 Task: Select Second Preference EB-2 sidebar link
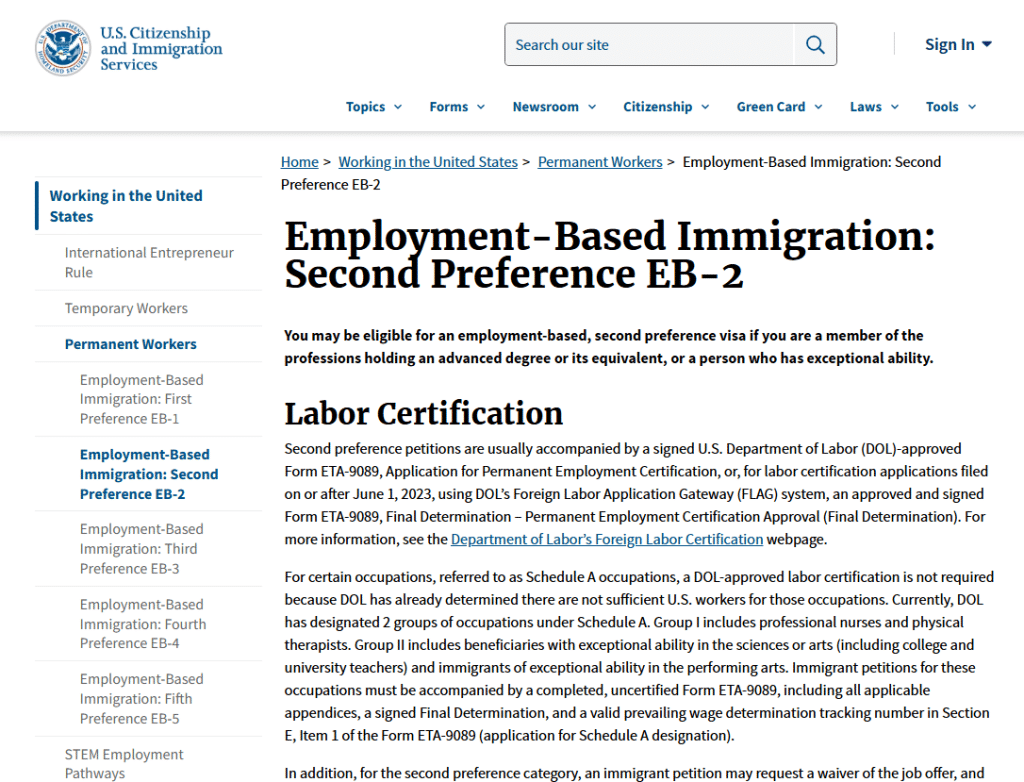click(149, 474)
